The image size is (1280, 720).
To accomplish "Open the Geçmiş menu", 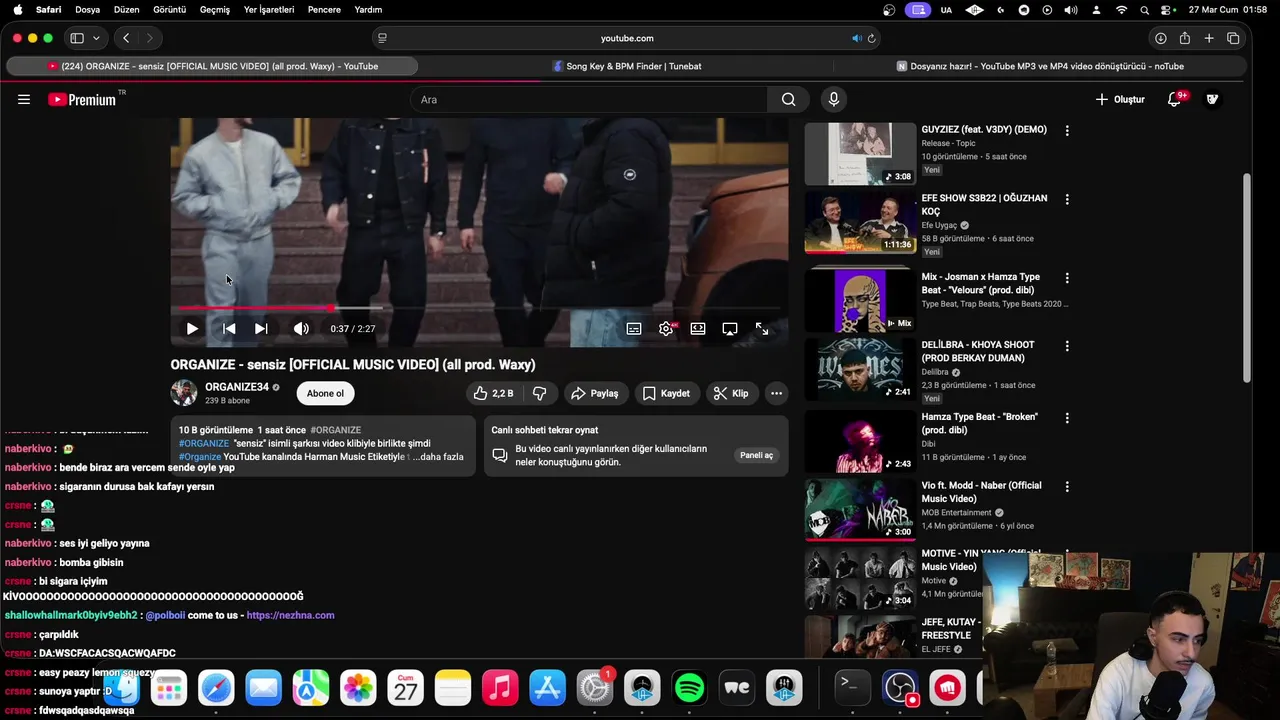I will [x=215, y=10].
